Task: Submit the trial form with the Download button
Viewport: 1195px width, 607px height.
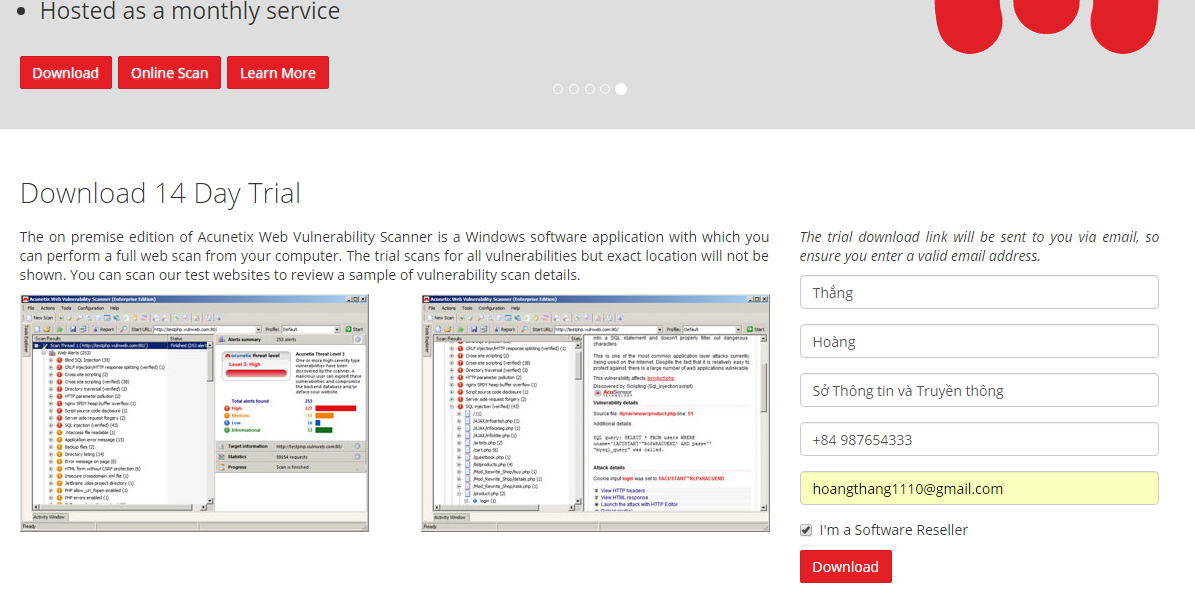Action: click(845, 567)
